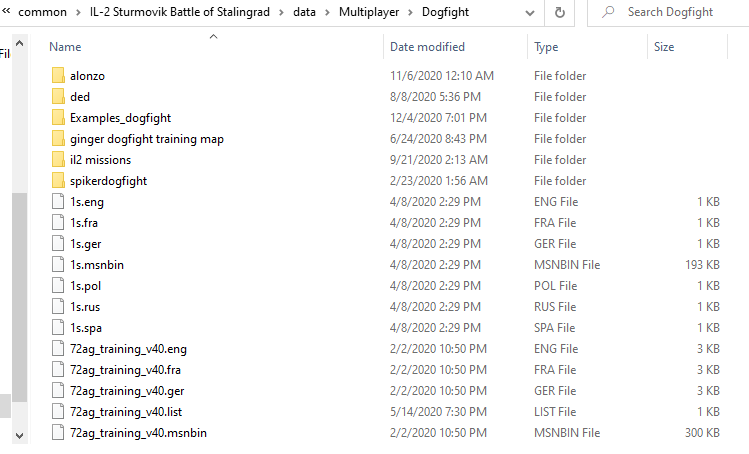Open the address bar history dropdown
Viewport: 749px width, 454px height.
click(529, 12)
